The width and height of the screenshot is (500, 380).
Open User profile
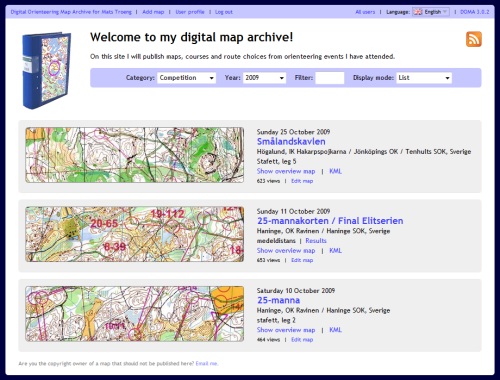[190, 12]
